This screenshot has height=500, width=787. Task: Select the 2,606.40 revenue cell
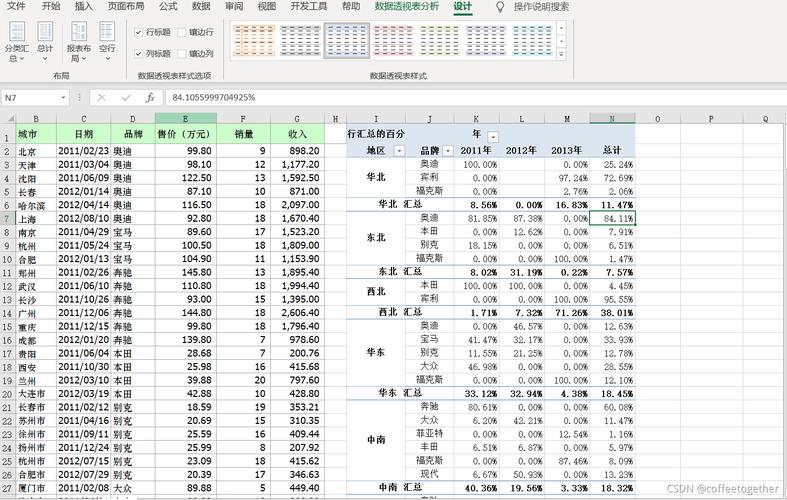tap(297, 313)
